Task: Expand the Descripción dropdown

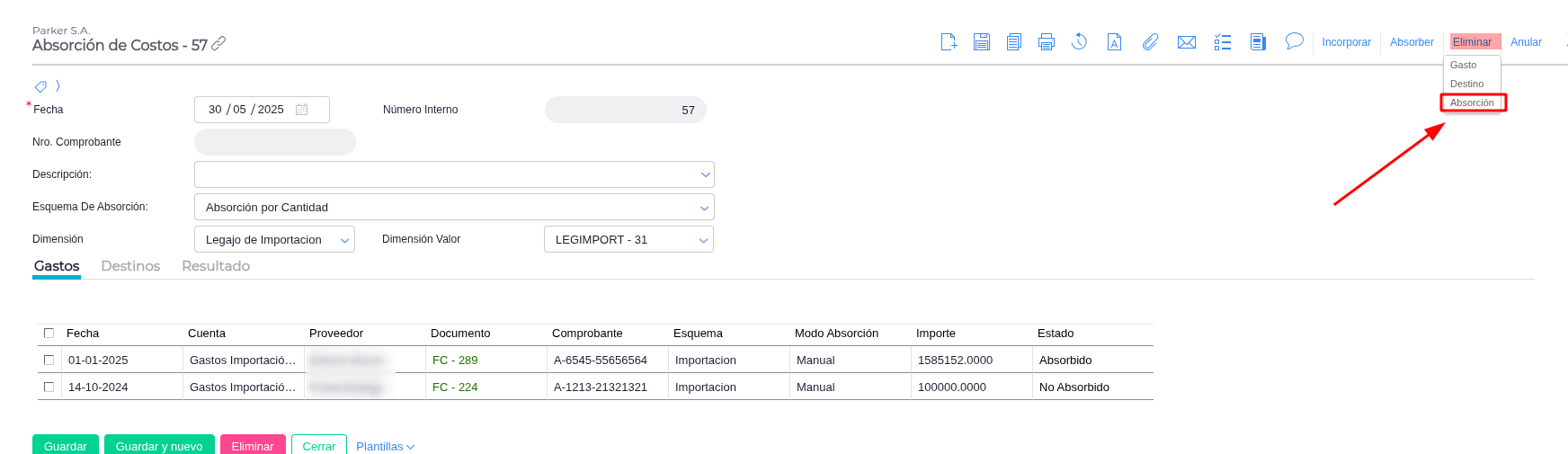Action: click(x=705, y=174)
